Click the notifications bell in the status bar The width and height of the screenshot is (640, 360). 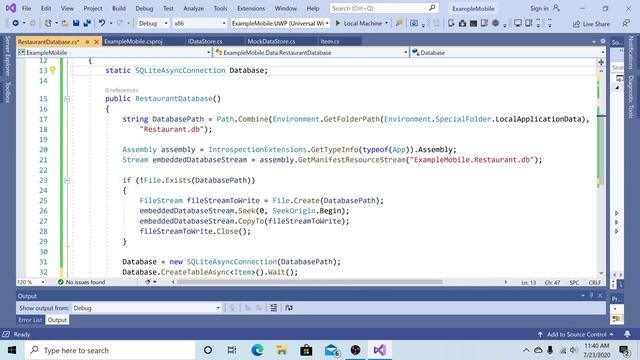[627, 334]
